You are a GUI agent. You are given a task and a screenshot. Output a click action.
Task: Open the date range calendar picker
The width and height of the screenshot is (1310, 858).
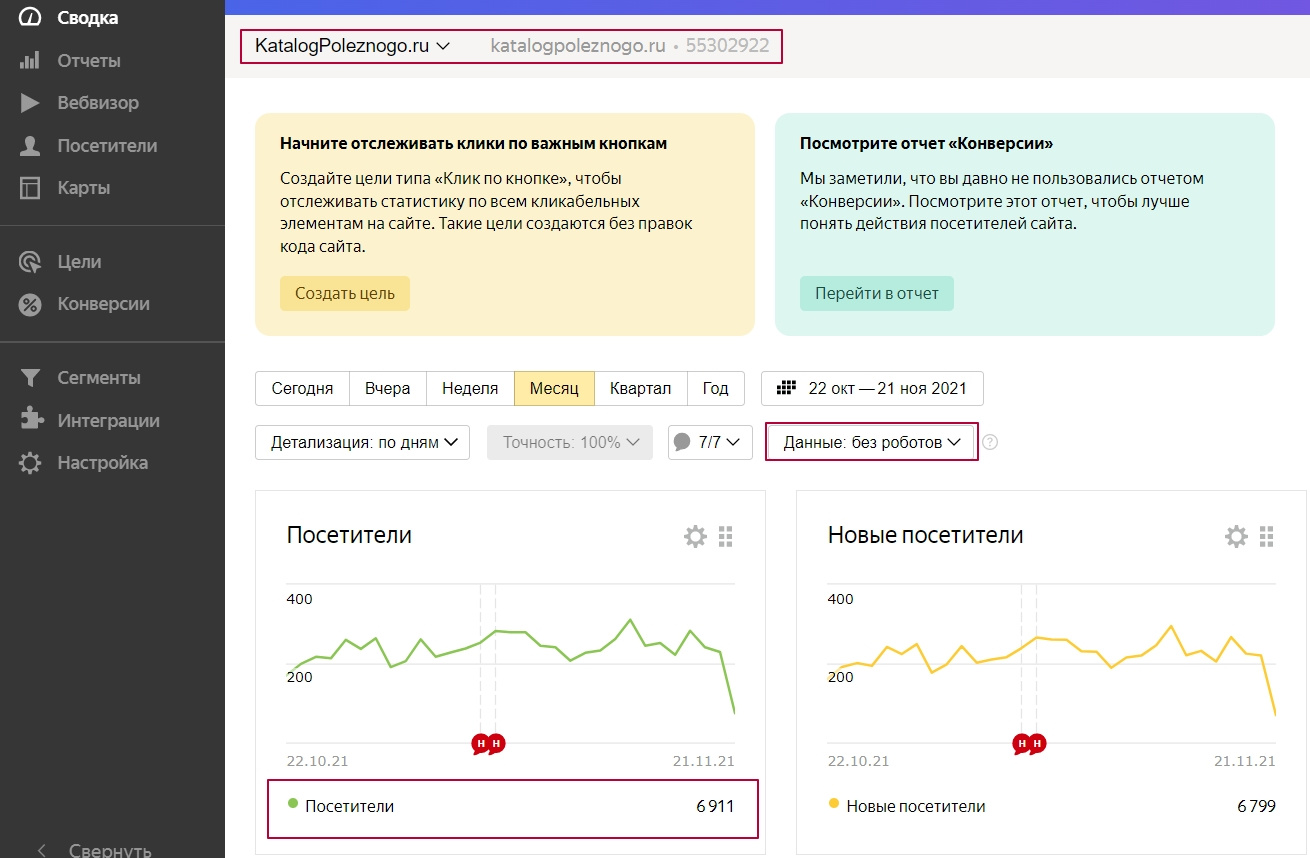(x=872, y=388)
